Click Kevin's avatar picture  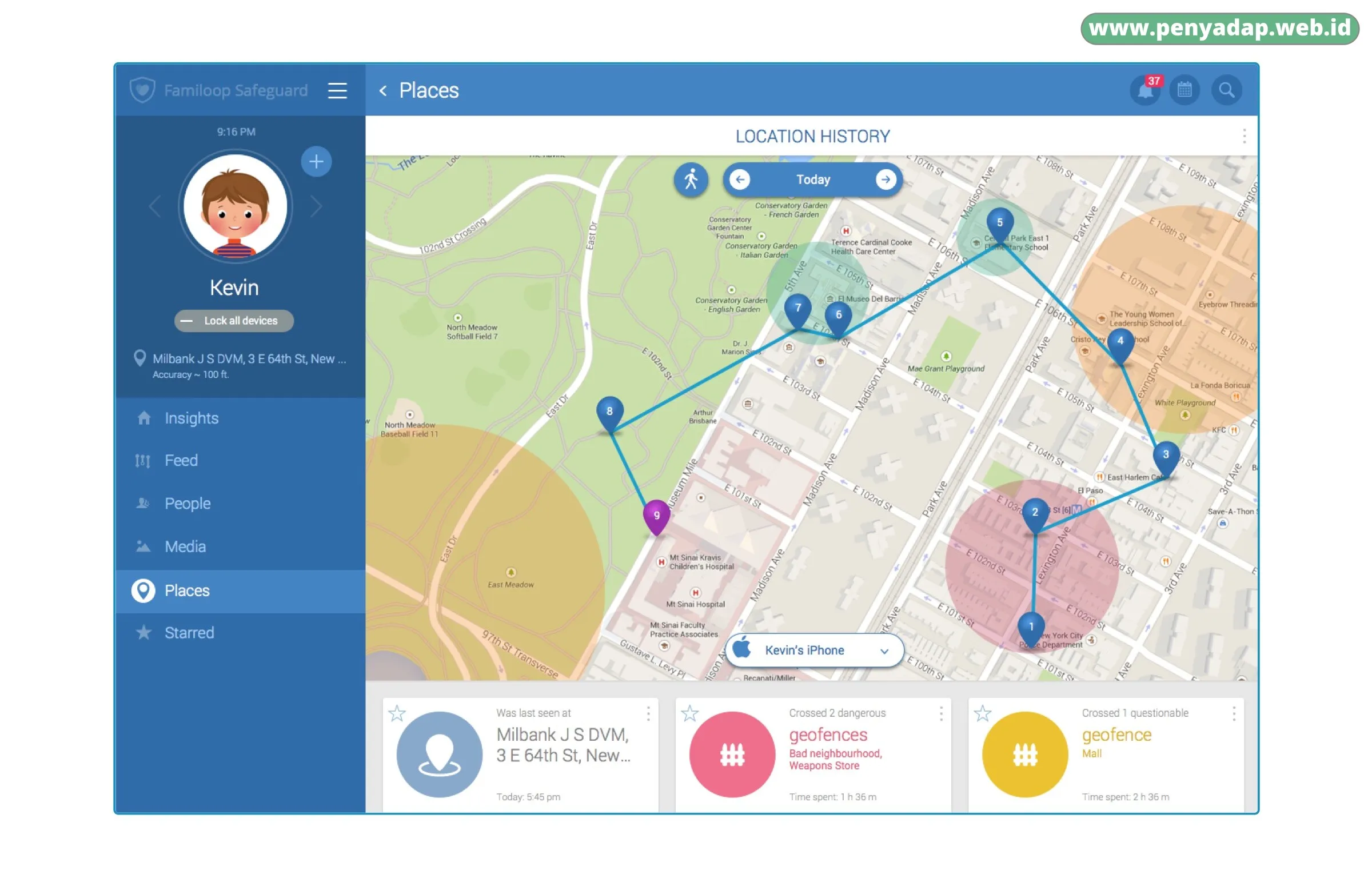coord(235,206)
